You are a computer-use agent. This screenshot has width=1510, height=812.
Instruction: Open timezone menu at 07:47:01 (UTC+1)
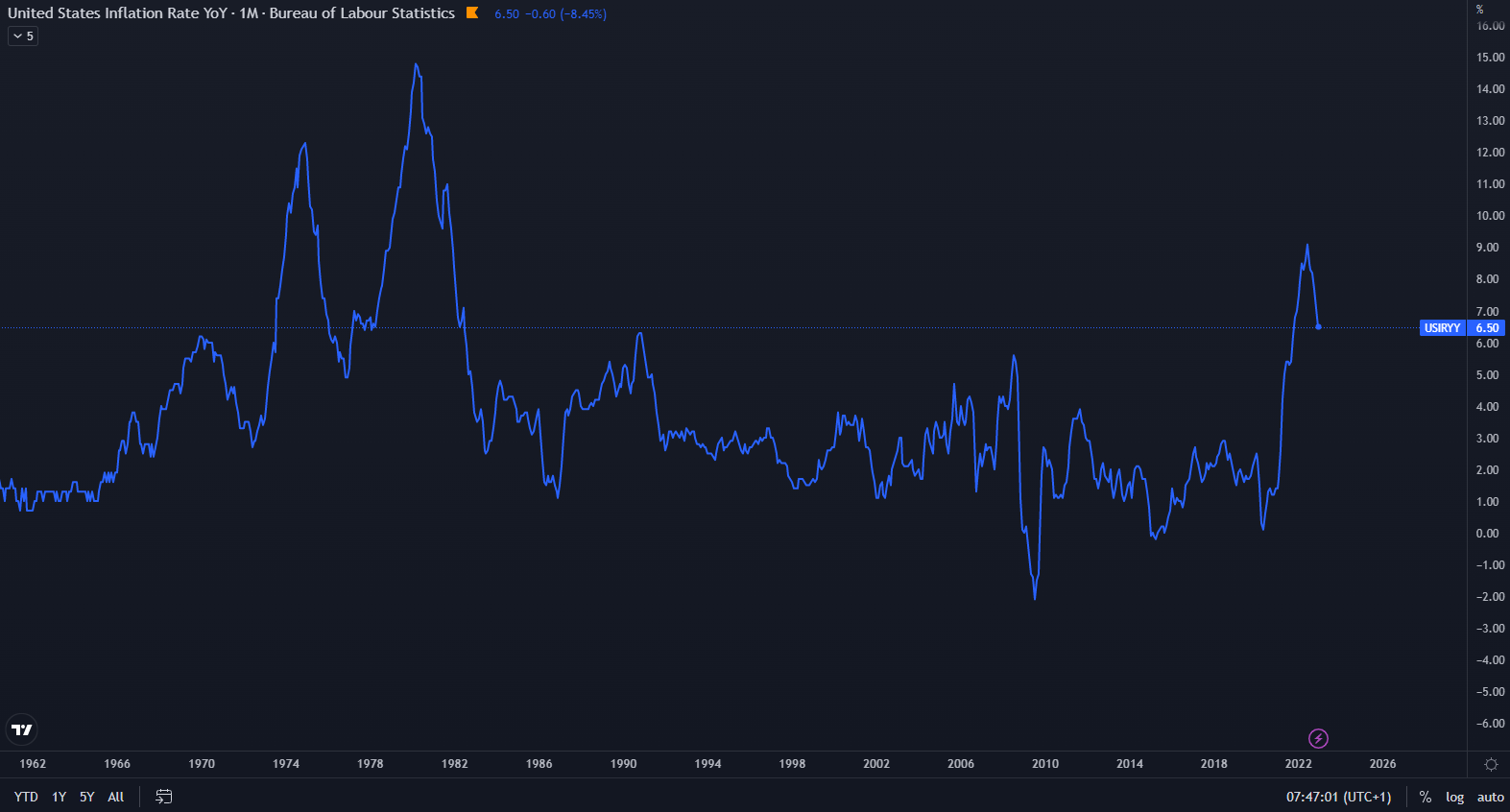(1338, 797)
